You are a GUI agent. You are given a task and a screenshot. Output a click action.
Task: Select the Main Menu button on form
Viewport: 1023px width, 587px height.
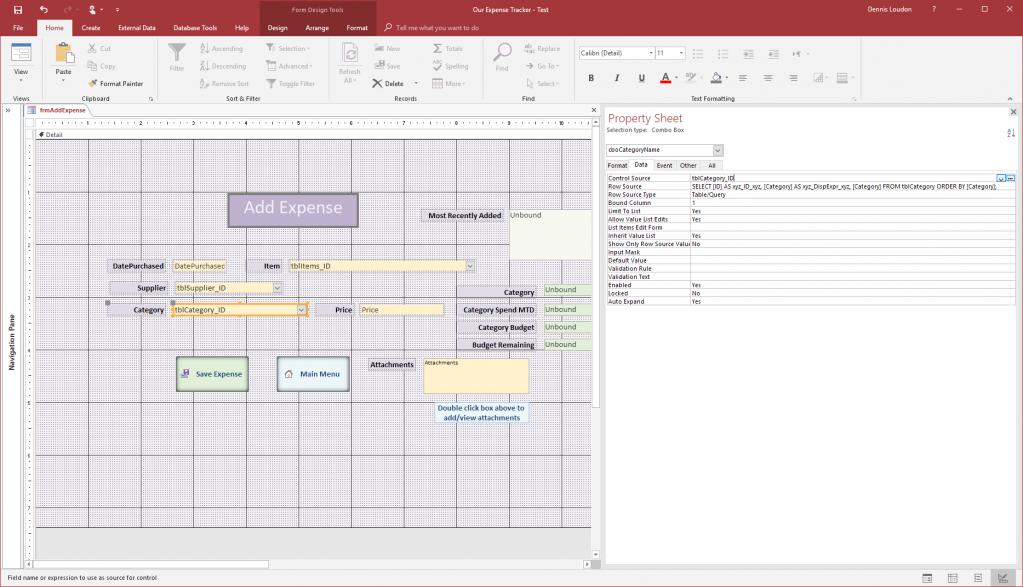click(312, 374)
